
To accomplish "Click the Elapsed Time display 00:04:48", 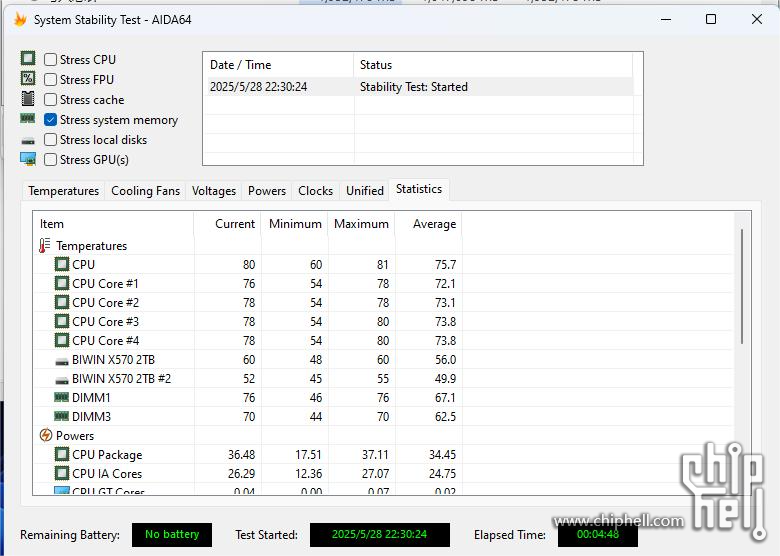I will click(x=597, y=535).
